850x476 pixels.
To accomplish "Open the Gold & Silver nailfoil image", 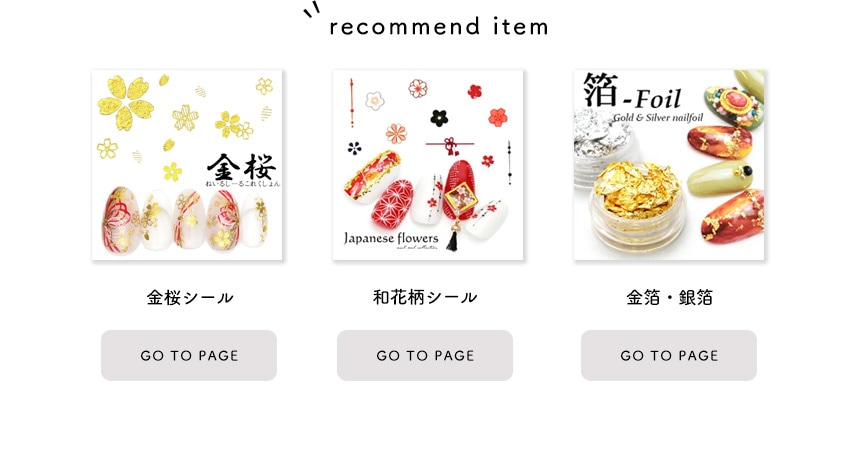I will (669, 165).
